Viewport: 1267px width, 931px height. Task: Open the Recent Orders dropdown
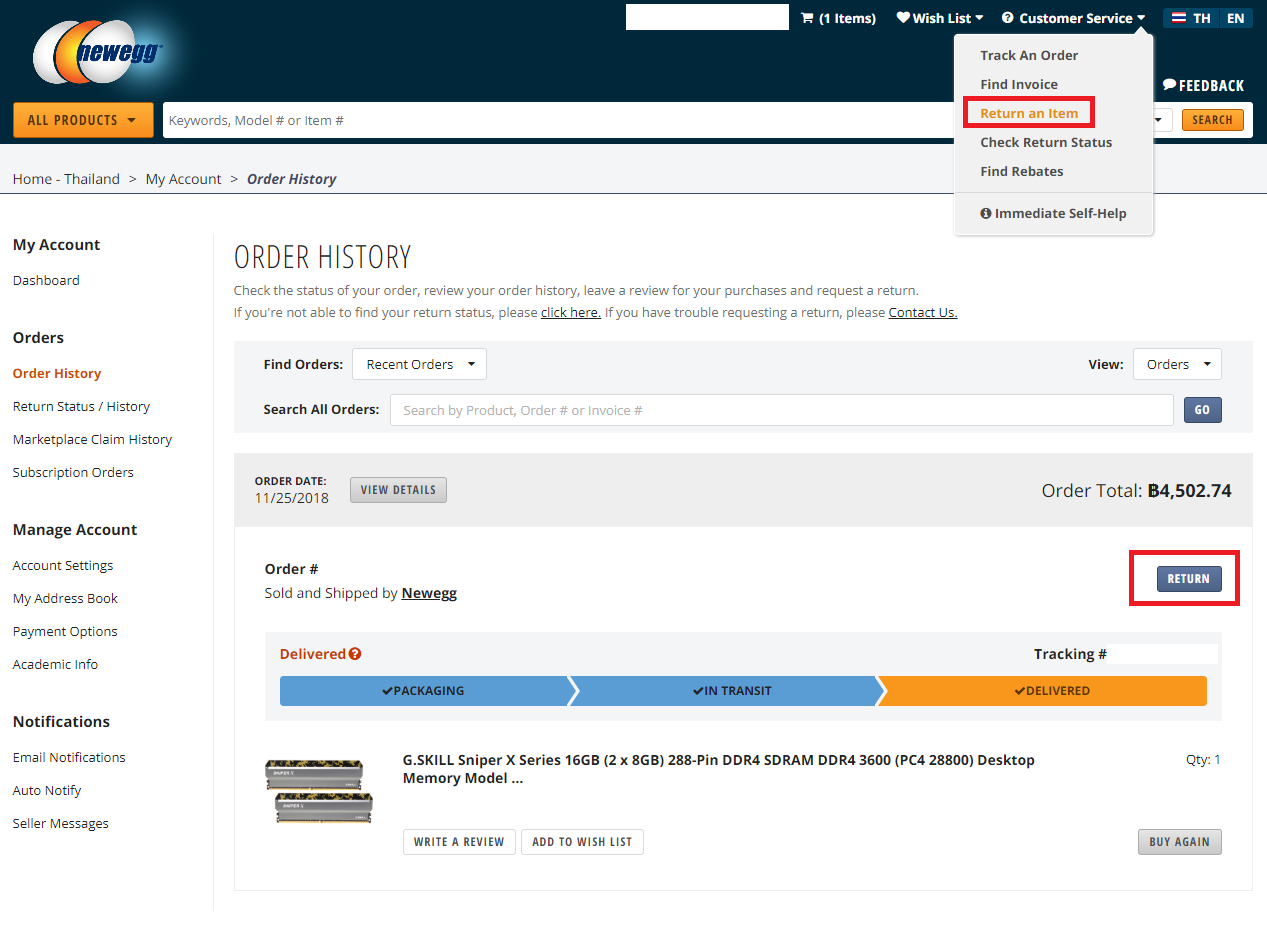tap(419, 364)
